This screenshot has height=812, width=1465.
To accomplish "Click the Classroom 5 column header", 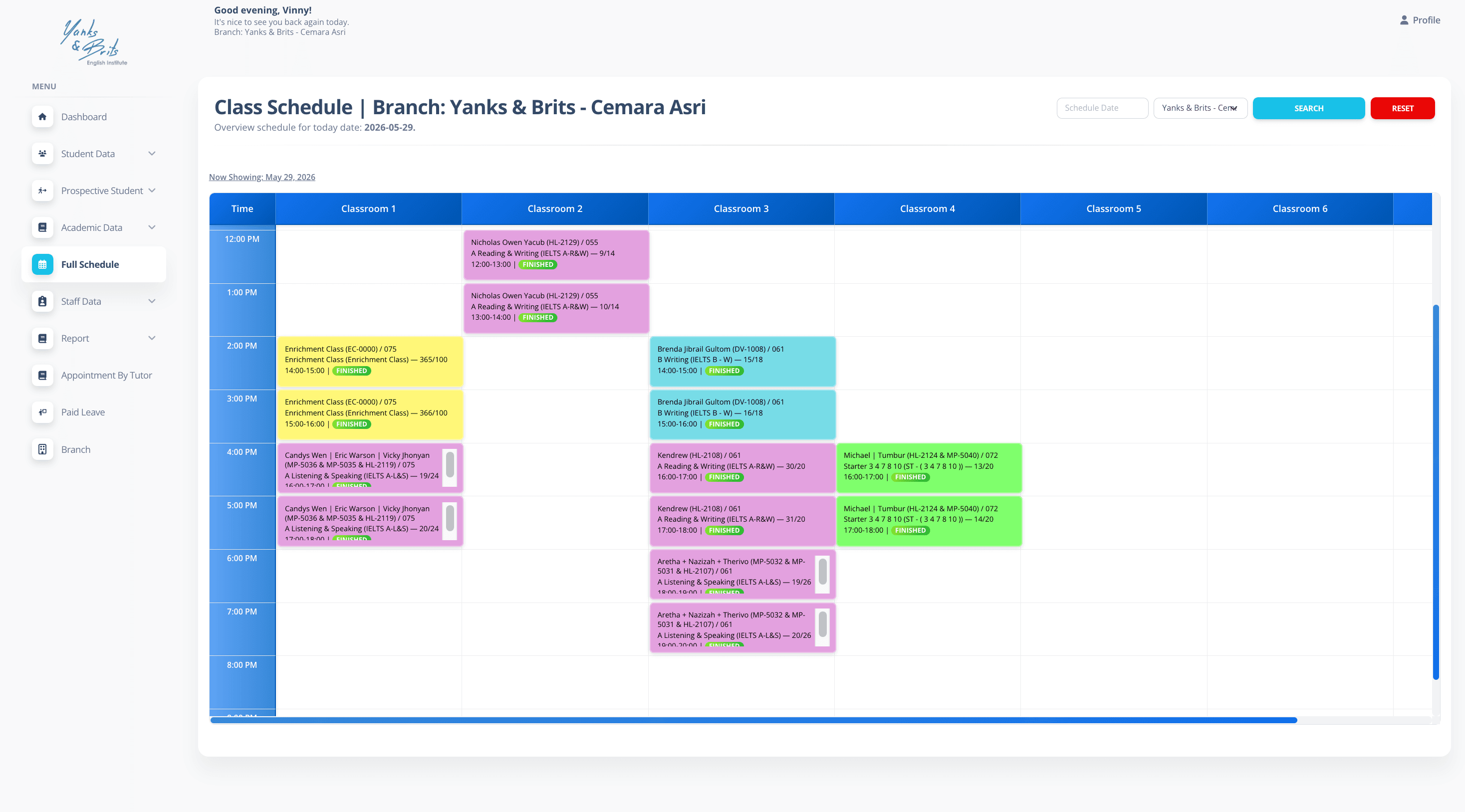I will [x=1114, y=208].
